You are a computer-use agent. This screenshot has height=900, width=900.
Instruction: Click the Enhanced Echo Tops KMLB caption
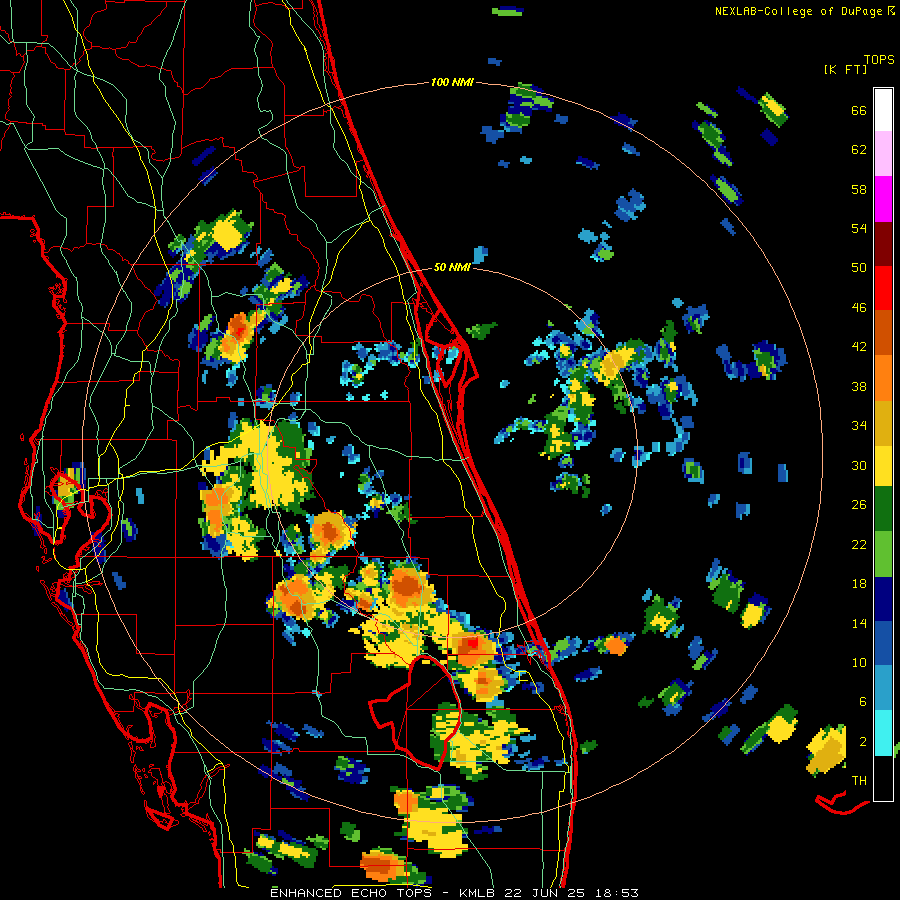[x=454, y=893]
